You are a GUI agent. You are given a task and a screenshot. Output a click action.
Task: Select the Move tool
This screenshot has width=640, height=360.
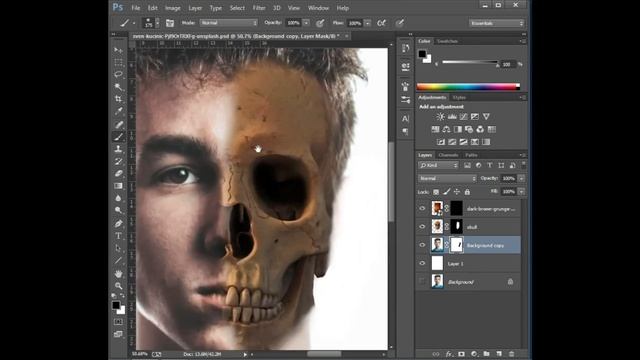point(118,50)
